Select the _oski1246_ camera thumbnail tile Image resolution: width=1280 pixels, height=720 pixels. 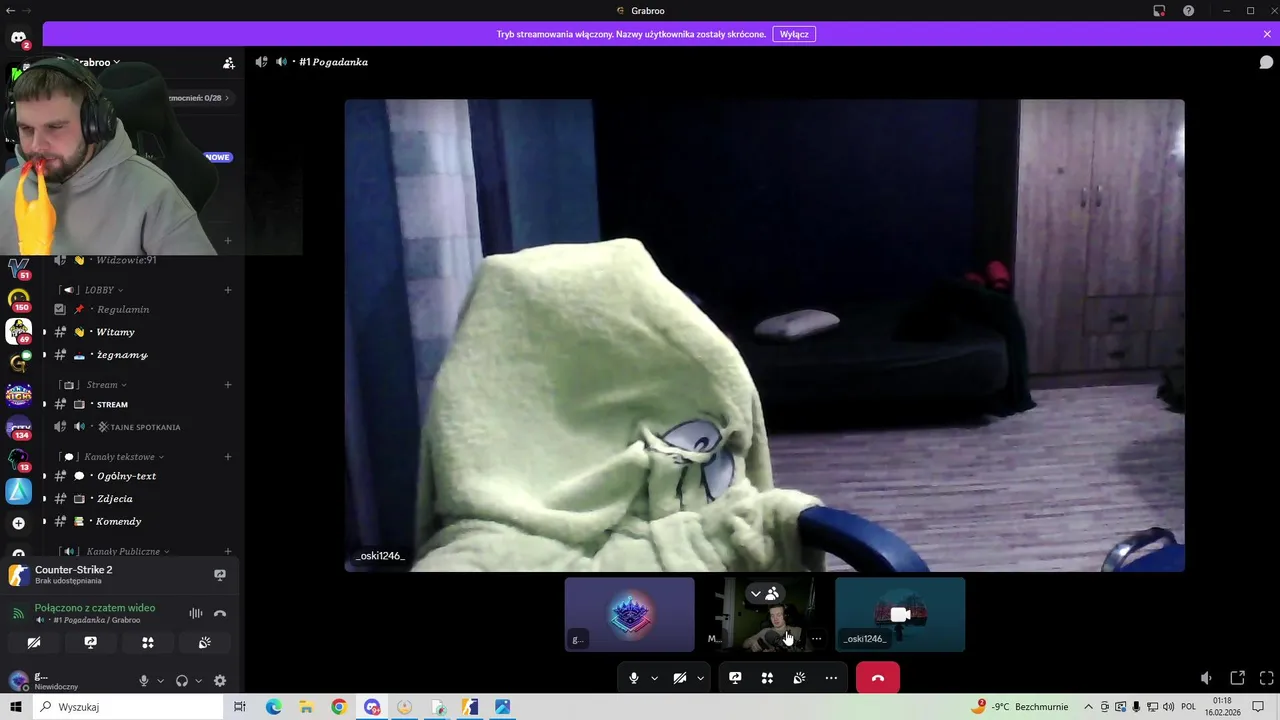(x=900, y=614)
